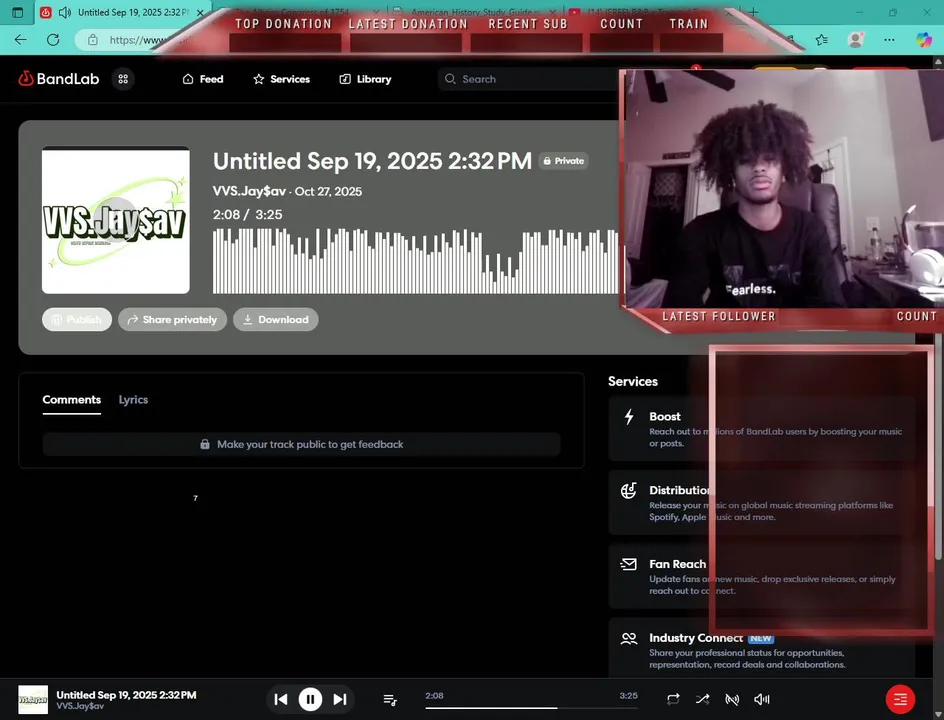The image size is (944, 720).
Task: Download the track
Action: (276, 320)
